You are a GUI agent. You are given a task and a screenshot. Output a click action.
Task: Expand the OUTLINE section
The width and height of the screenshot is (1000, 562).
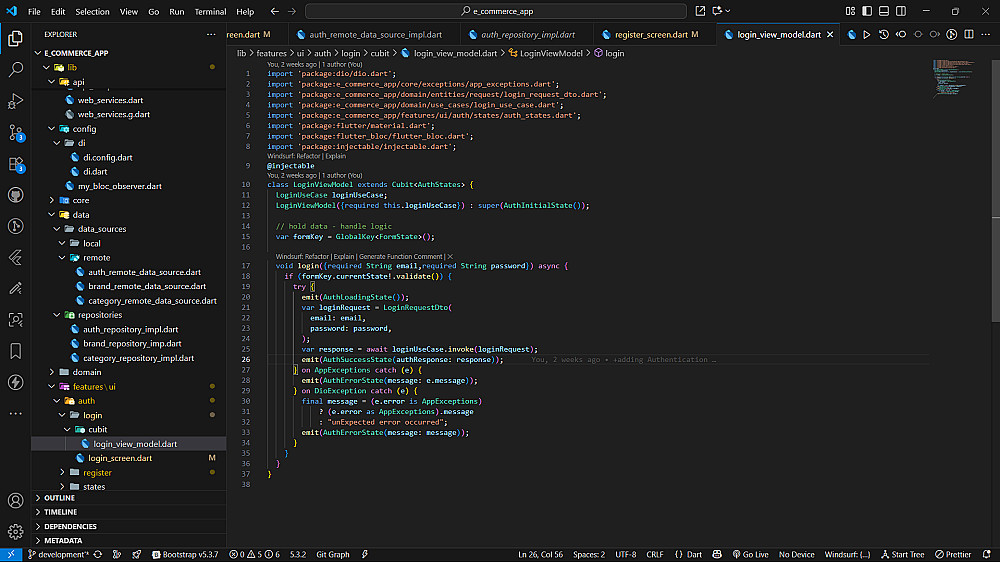pyautogui.click(x=60, y=497)
